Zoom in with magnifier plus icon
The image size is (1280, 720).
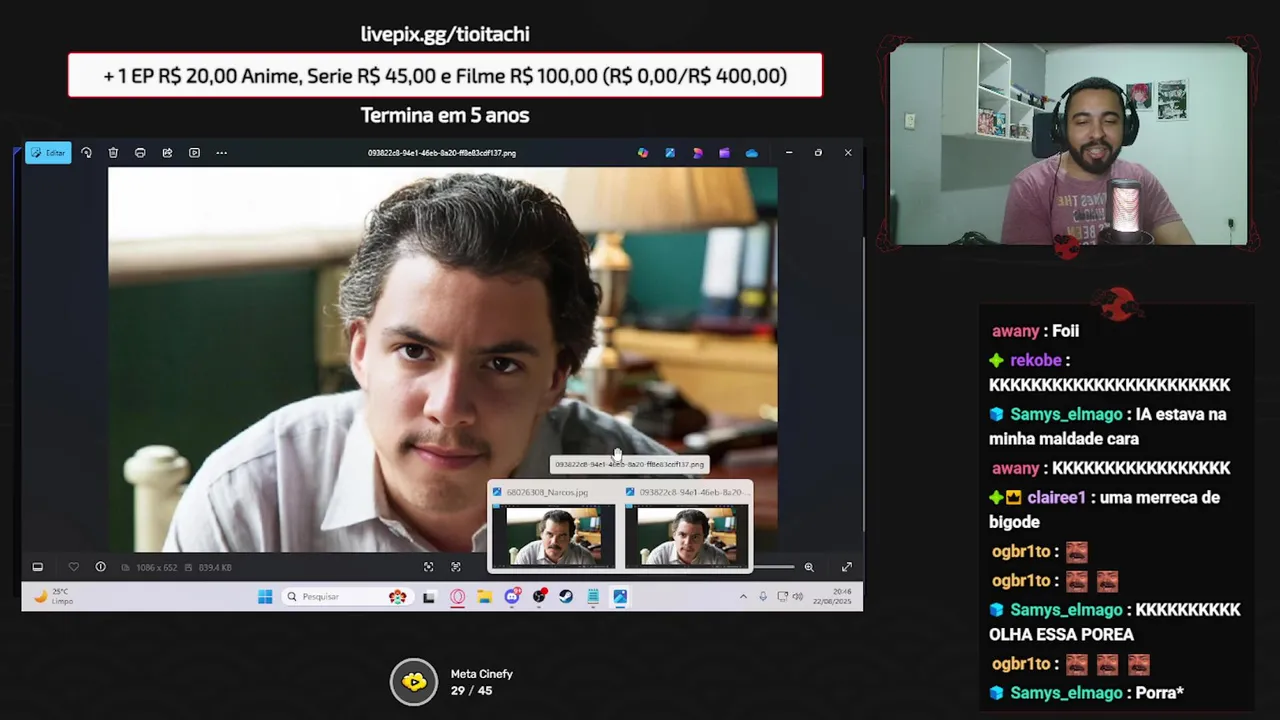(x=809, y=567)
